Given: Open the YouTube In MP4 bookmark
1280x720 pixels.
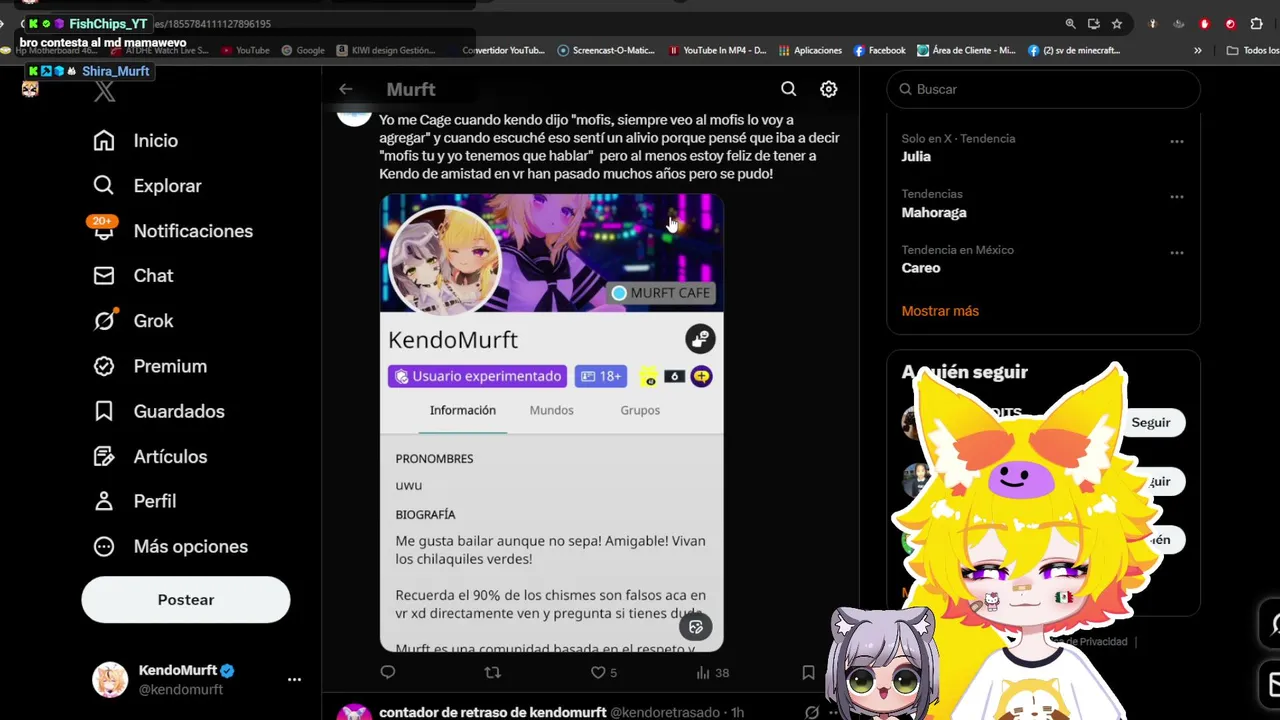Looking at the screenshot, I should pyautogui.click(x=718, y=50).
